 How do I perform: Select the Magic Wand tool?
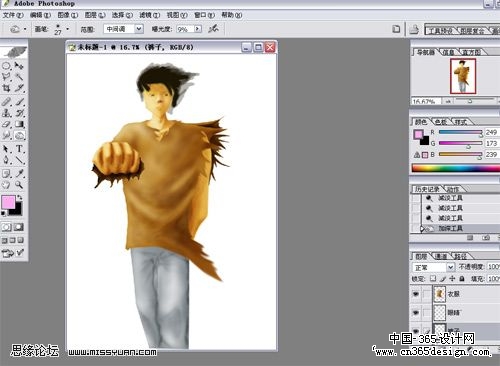tap(19, 77)
